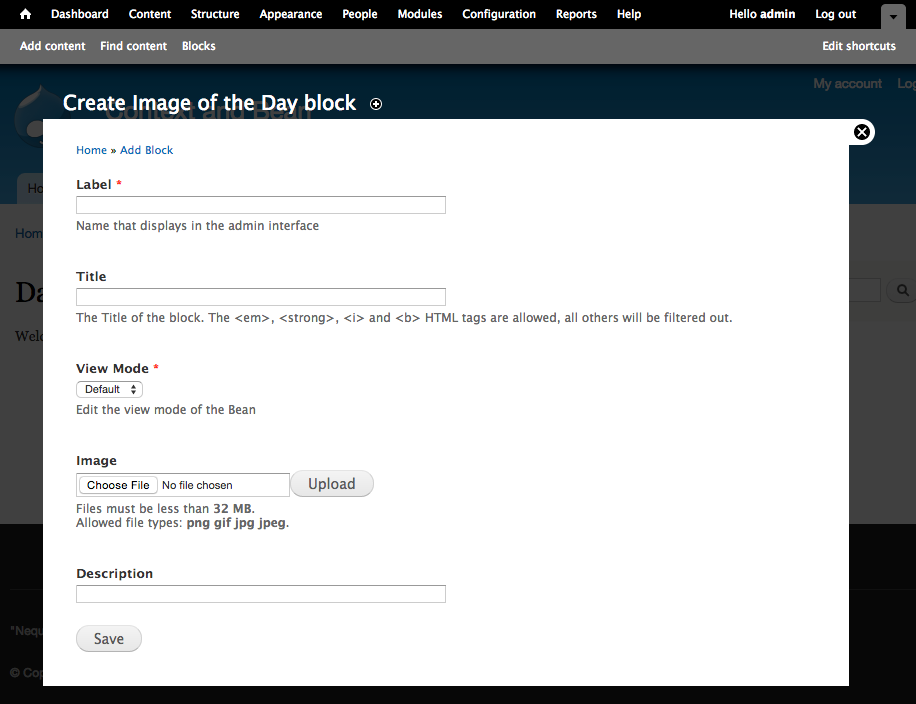Viewport: 916px width, 704px height.
Task: Open the Configuration menu
Action: (x=498, y=14)
